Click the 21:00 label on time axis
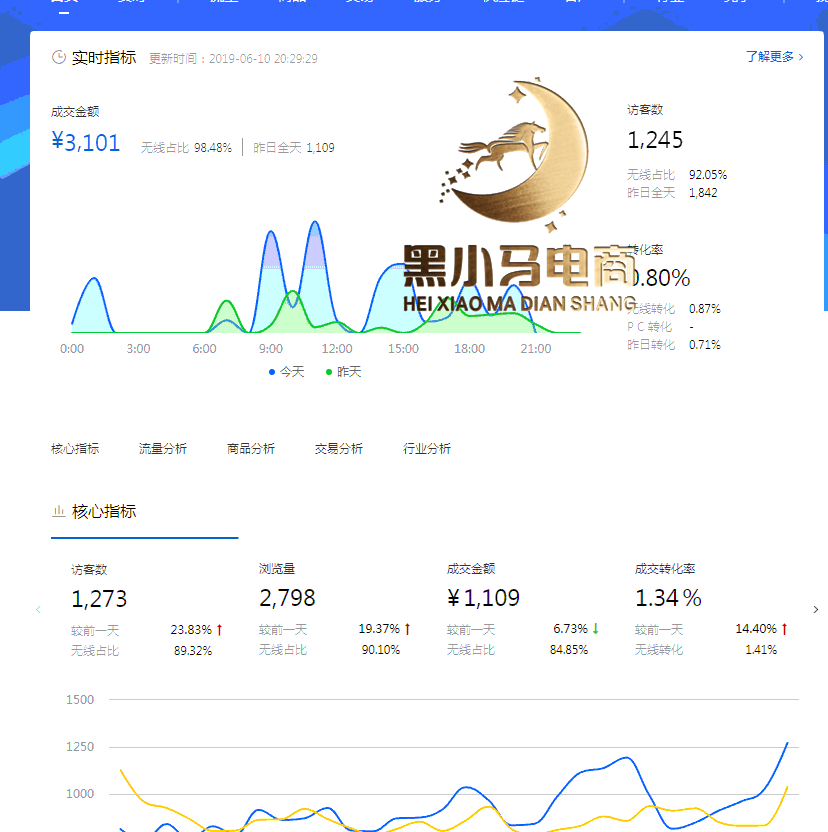Viewport: 828px width, 832px height. click(x=536, y=349)
